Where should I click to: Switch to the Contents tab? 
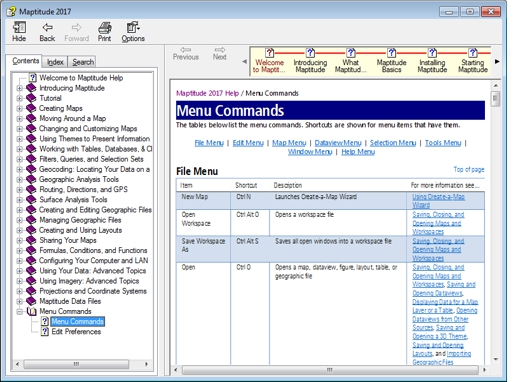click(25, 61)
